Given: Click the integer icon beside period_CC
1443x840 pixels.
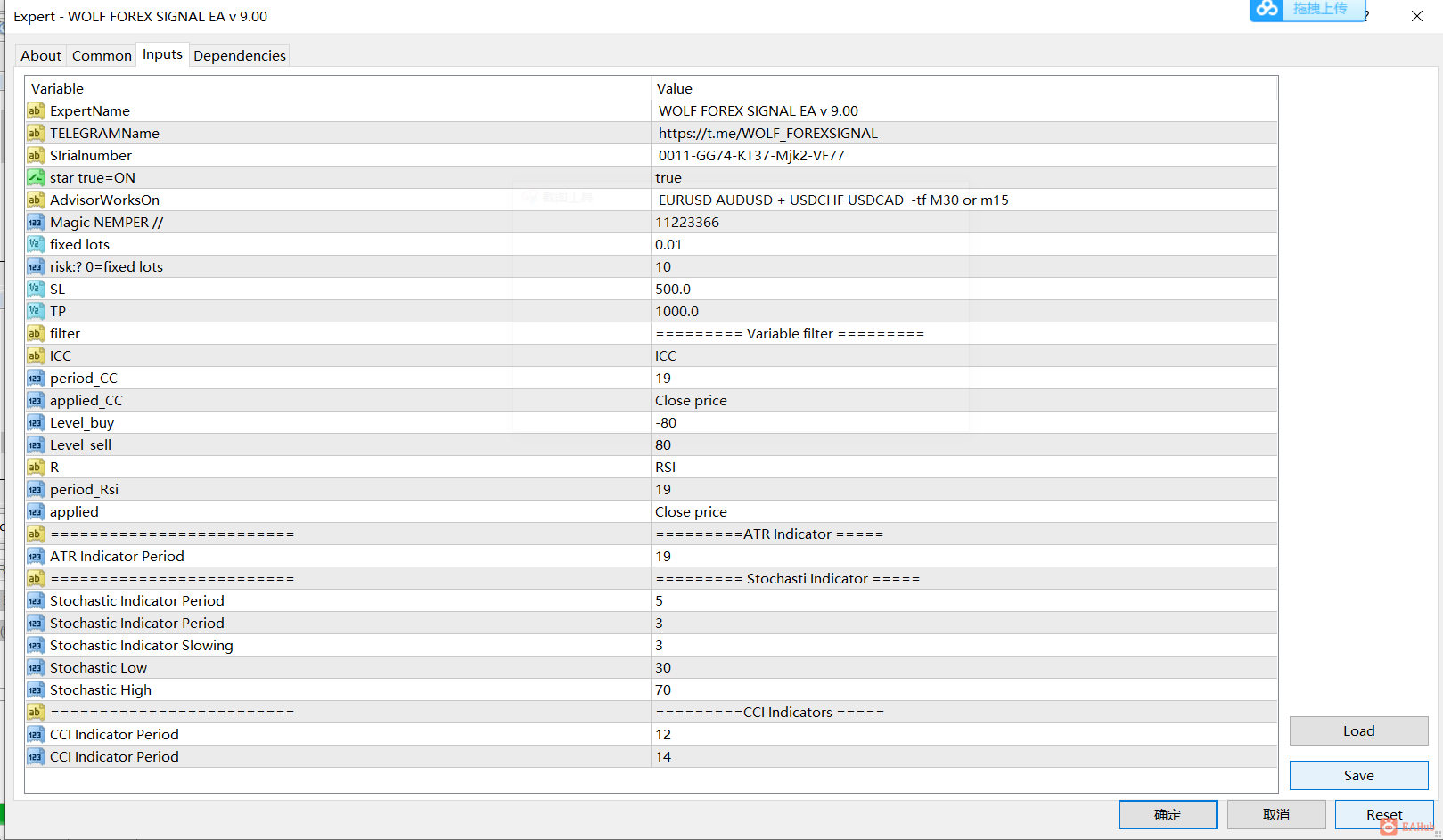Looking at the screenshot, I should click(35, 378).
